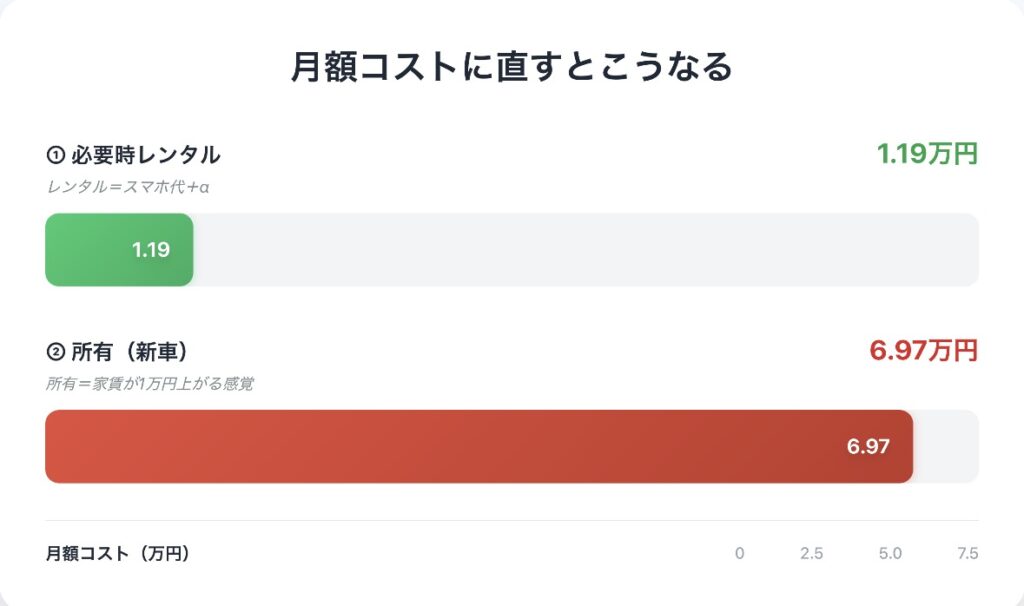1024x606 pixels.
Task: Click the 6.97 label inside red bar
Action: (868, 447)
